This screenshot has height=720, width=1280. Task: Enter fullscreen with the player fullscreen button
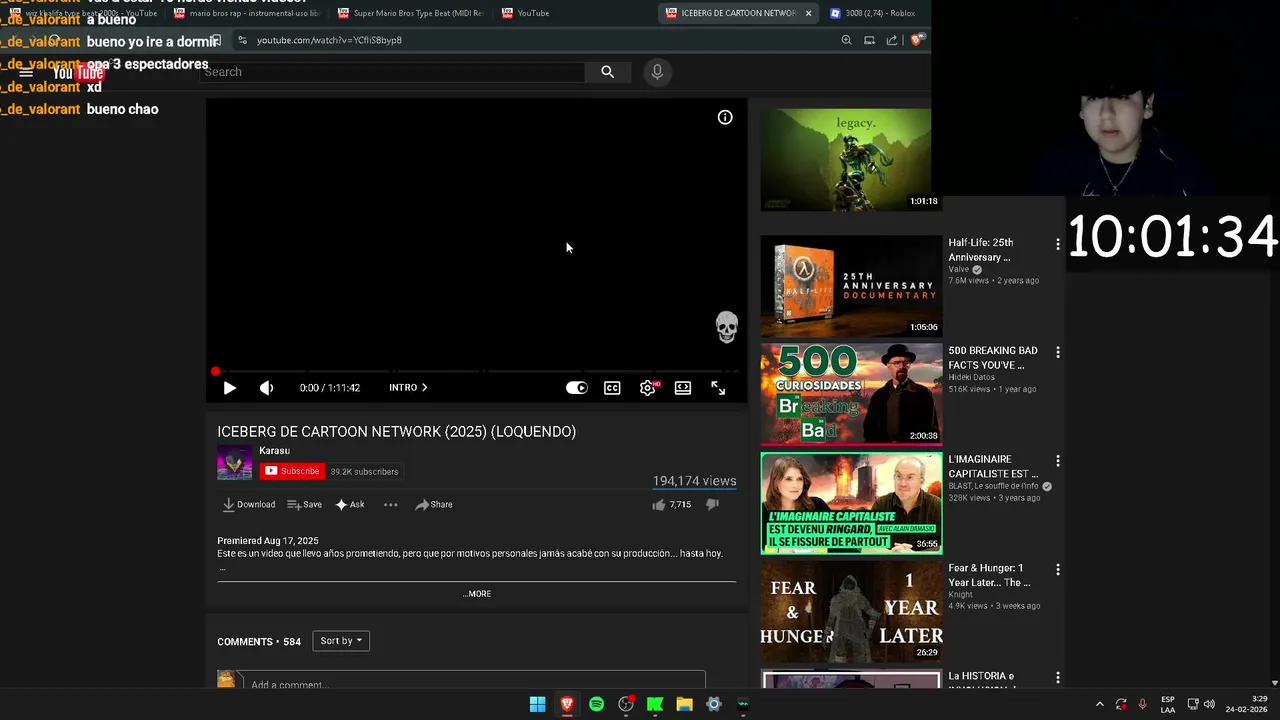point(718,388)
